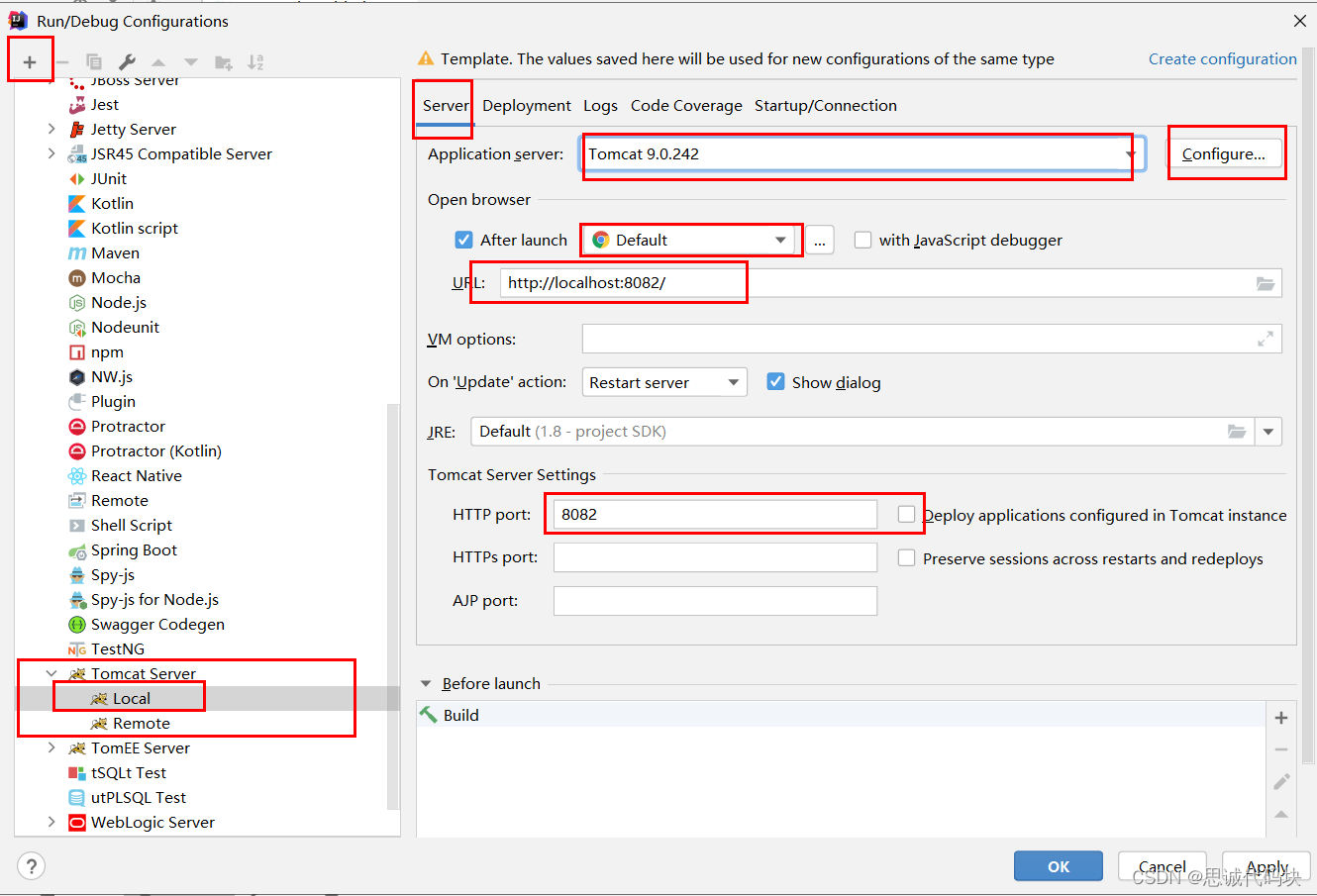Open the Restart server update action dropdown
Image resolution: width=1317 pixels, height=896 pixels.
click(x=664, y=382)
